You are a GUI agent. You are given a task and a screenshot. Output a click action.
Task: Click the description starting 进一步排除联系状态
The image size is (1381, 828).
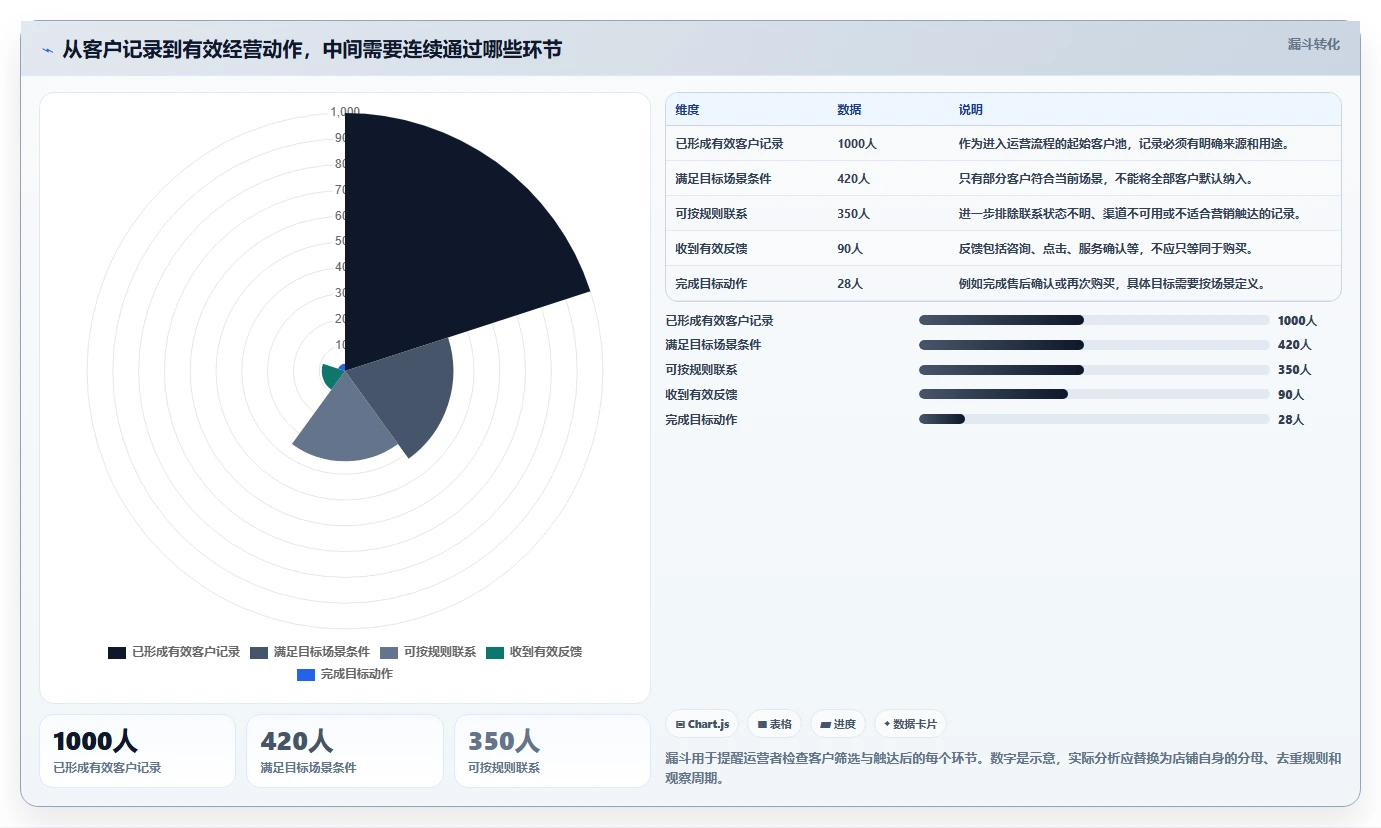click(1131, 214)
